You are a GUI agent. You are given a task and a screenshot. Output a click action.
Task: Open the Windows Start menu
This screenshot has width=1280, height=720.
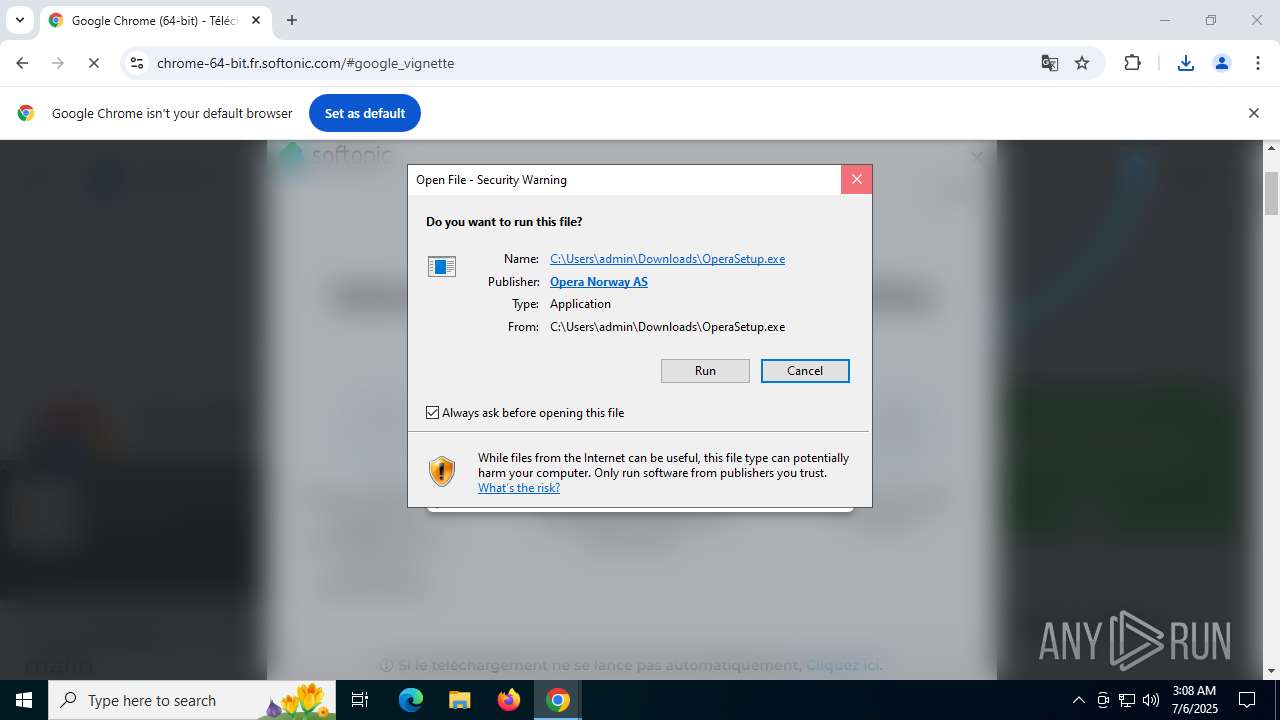[24, 700]
